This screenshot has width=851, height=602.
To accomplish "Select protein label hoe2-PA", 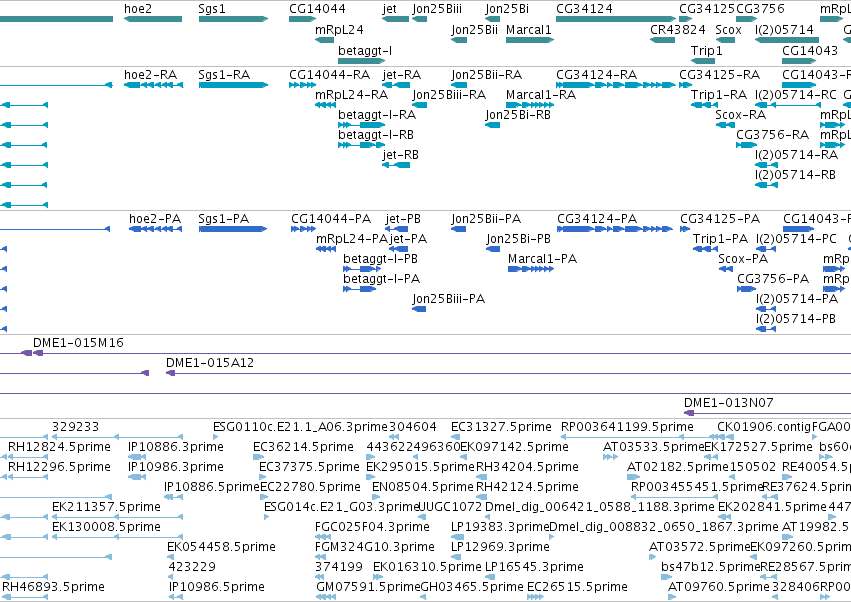I will pyautogui.click(x=155, y=219).
